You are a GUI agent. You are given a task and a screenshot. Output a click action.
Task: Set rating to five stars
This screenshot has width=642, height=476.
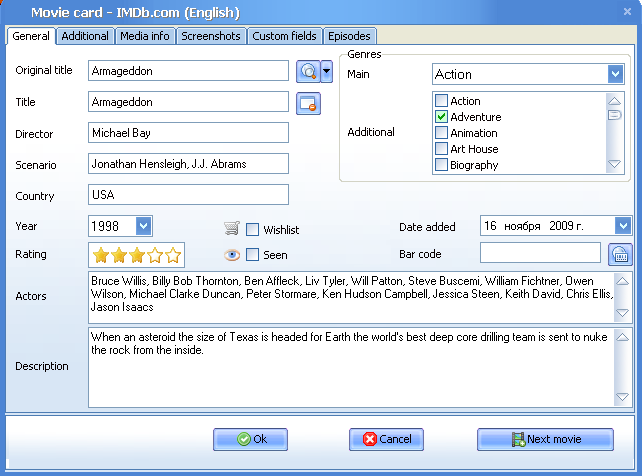(173, 255)
